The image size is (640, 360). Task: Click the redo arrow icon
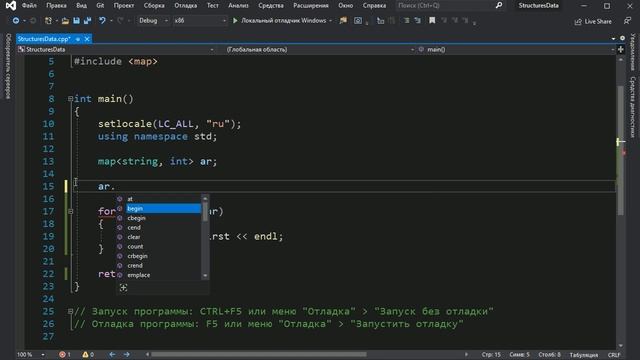[x=120, y=20]
